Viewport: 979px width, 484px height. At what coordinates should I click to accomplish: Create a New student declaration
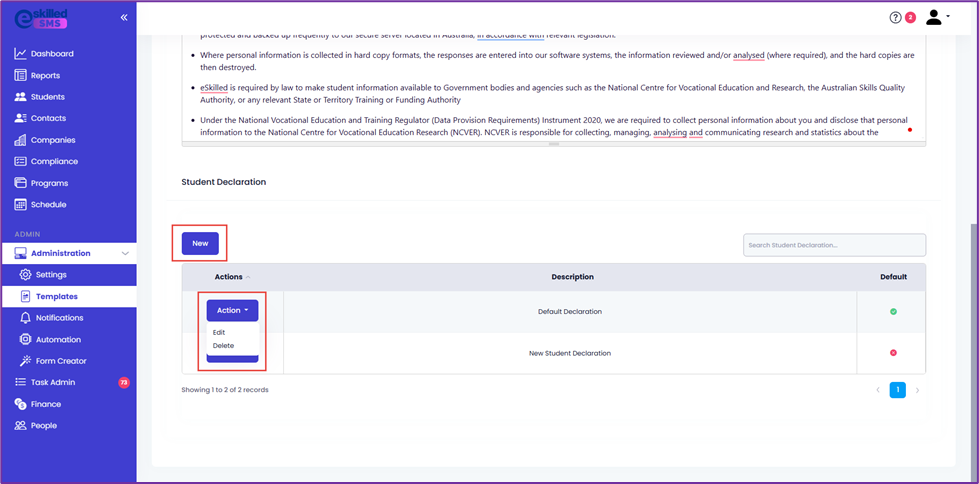200,244
